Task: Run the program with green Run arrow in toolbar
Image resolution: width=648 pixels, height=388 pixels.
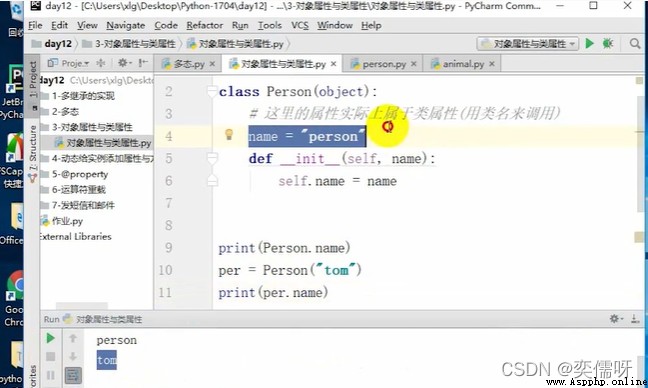Action: point(590,43)
